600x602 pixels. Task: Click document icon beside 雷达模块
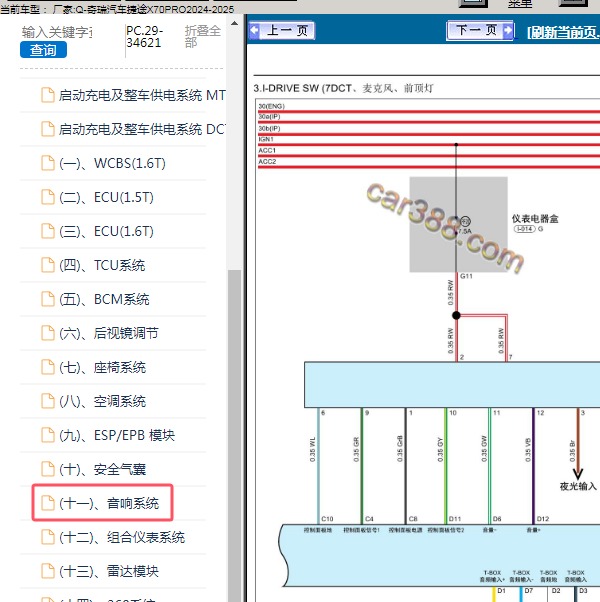pos(48,571)
